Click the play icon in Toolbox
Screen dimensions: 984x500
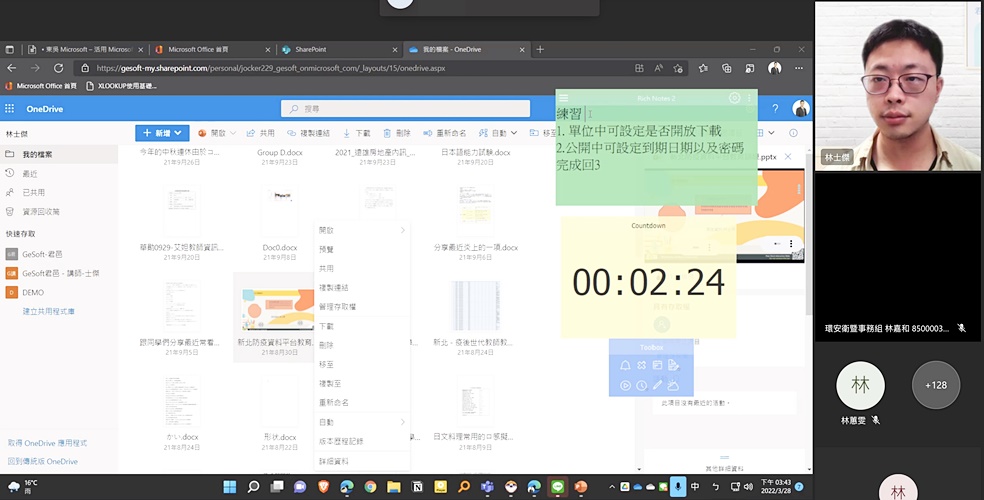(625, 385)
